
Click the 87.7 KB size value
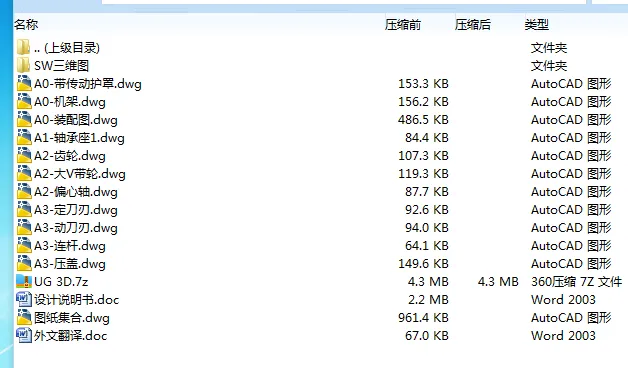427,192
